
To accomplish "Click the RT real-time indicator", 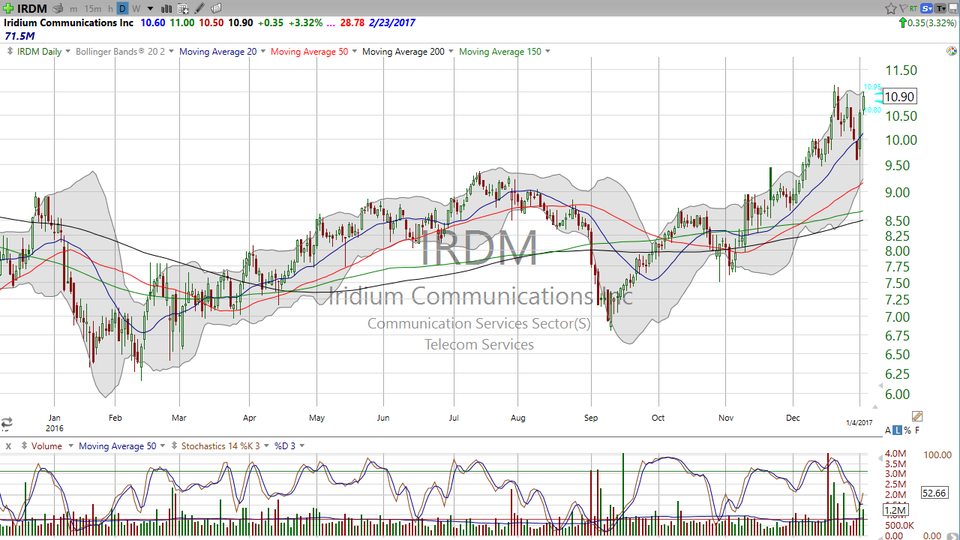I will [913, 9].
